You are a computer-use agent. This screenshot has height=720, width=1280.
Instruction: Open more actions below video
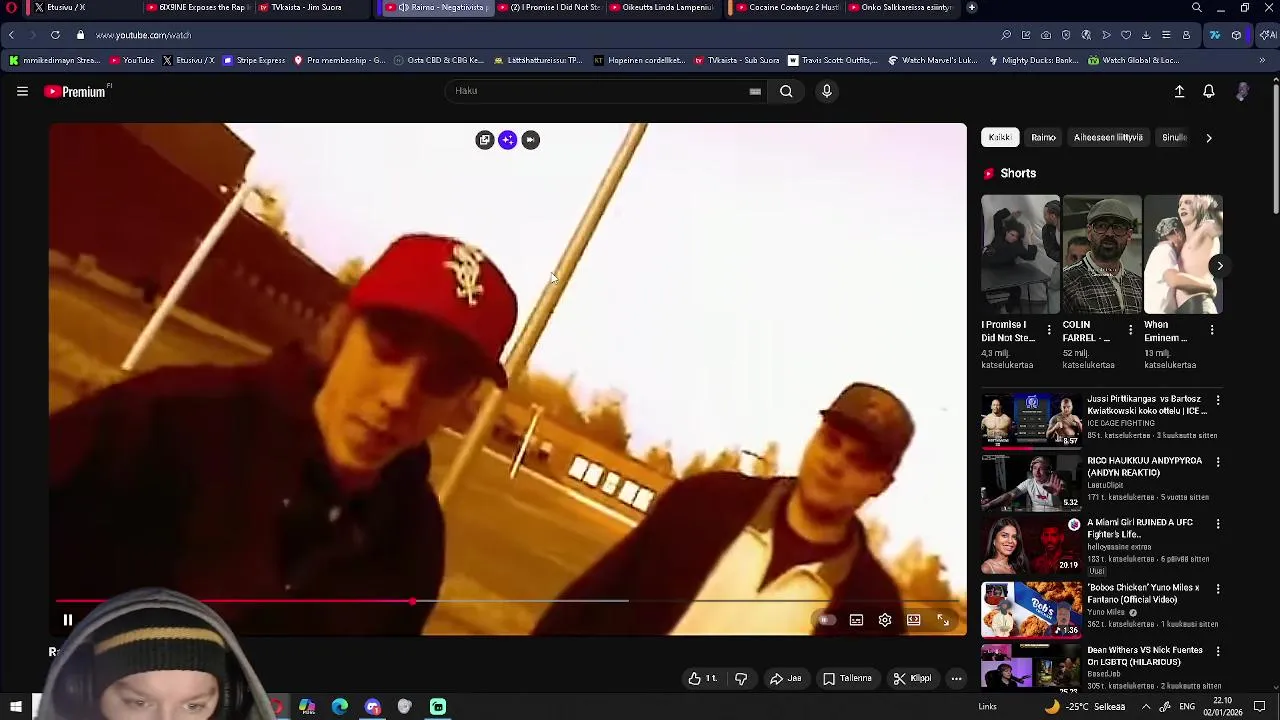click(x=956, y=678)
